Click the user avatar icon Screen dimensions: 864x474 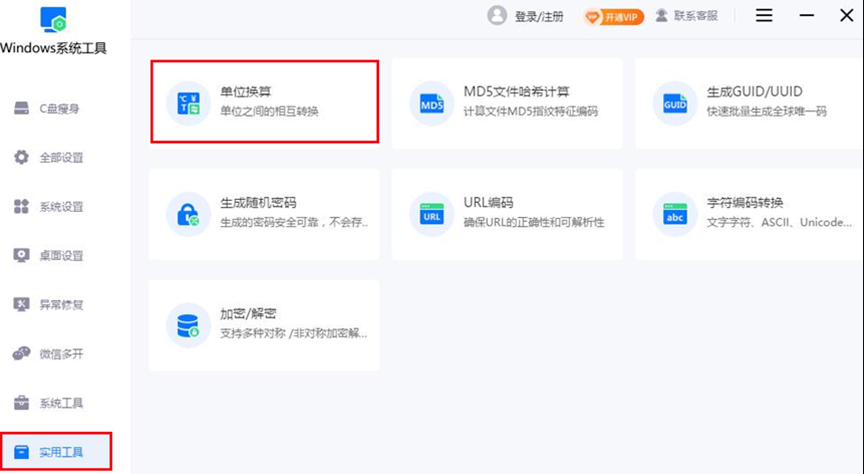point(497,15)
